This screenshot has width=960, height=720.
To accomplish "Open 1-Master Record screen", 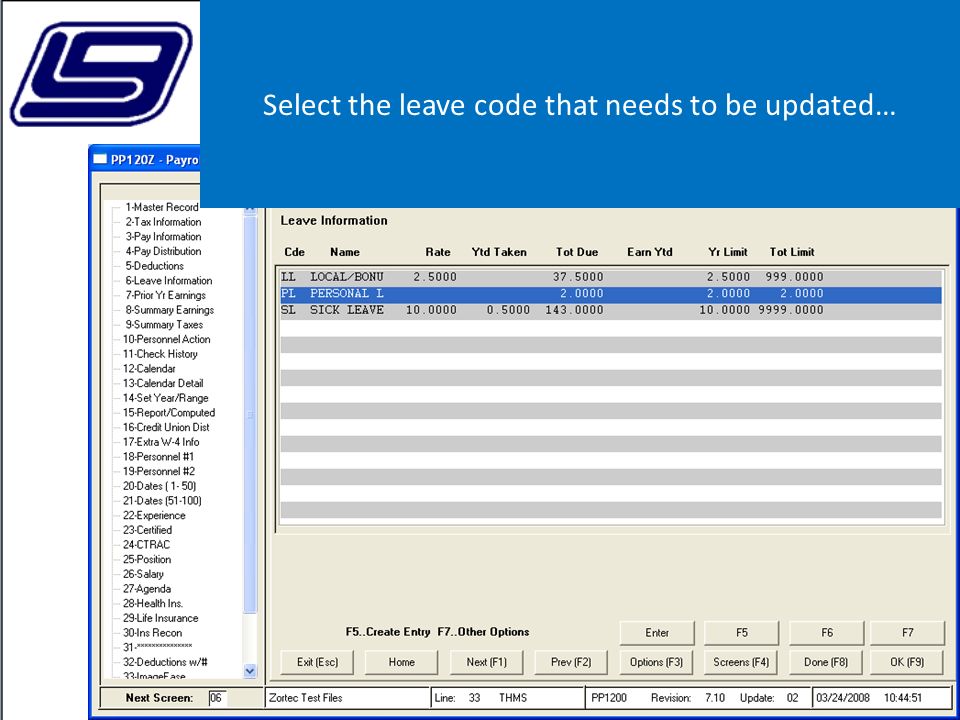I will click(162, 208).
